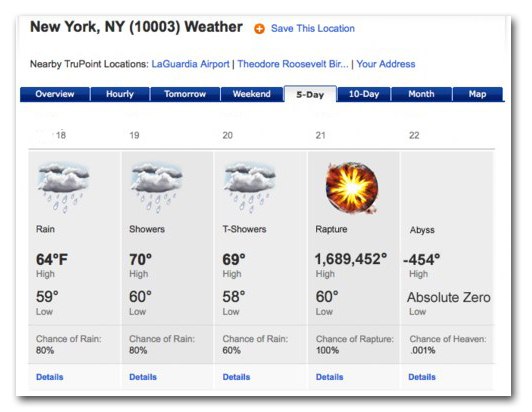Click the Showers cloud icon for the 19th

157,188
